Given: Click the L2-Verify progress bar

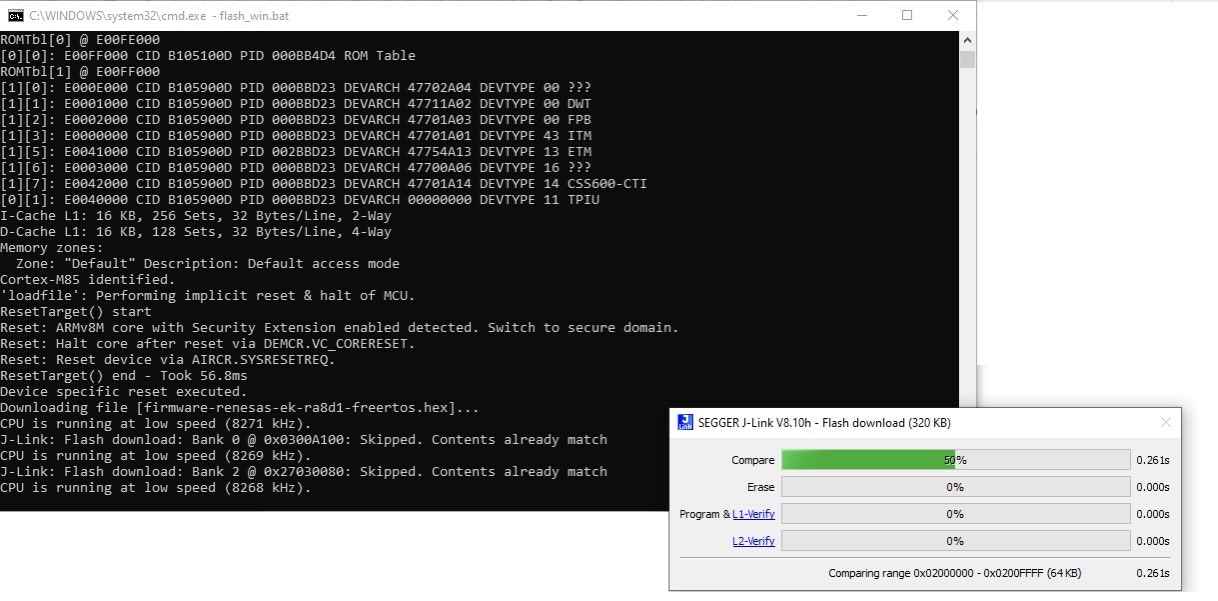Looking at the screenshot, I should coord(955,541).
